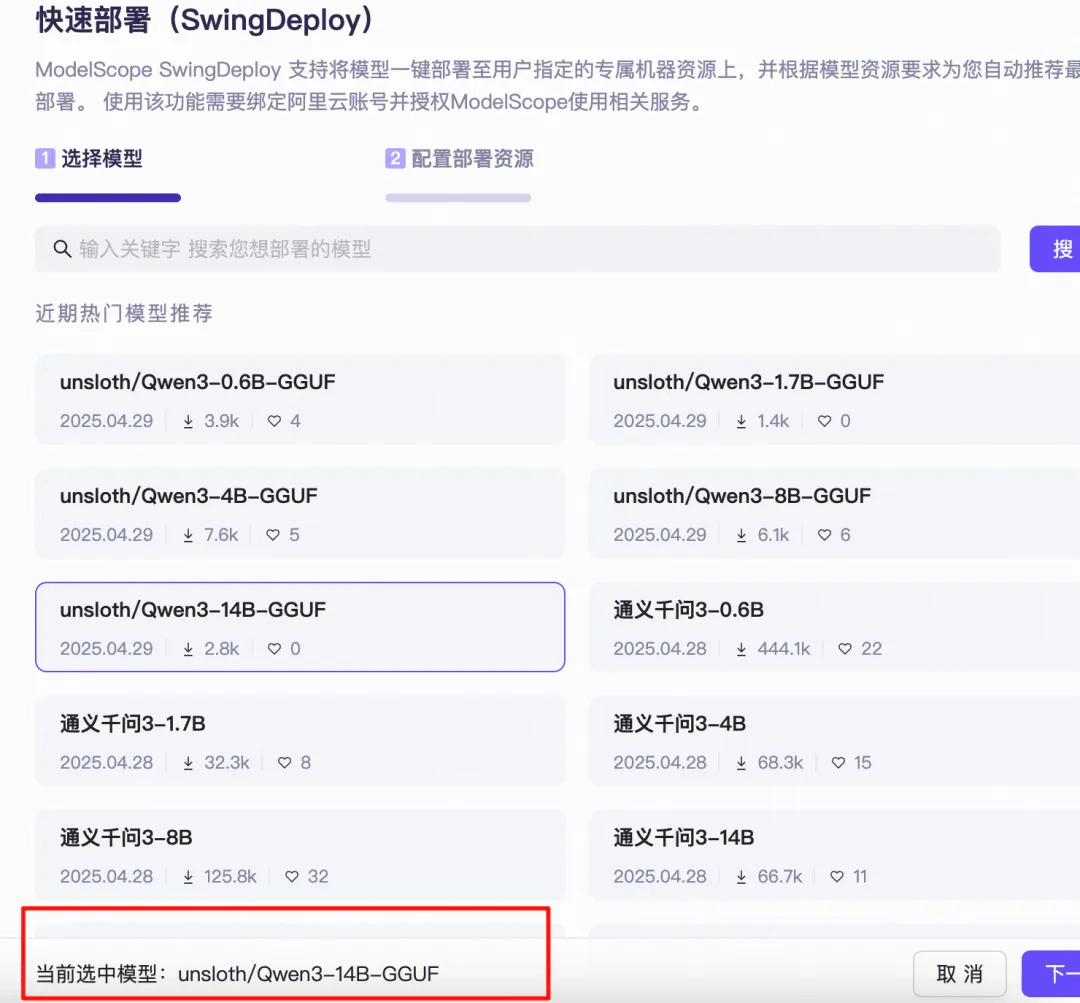1080x1003 pixels.
Task: Select step 1 选择模型 tab
Action: [89, 159]
